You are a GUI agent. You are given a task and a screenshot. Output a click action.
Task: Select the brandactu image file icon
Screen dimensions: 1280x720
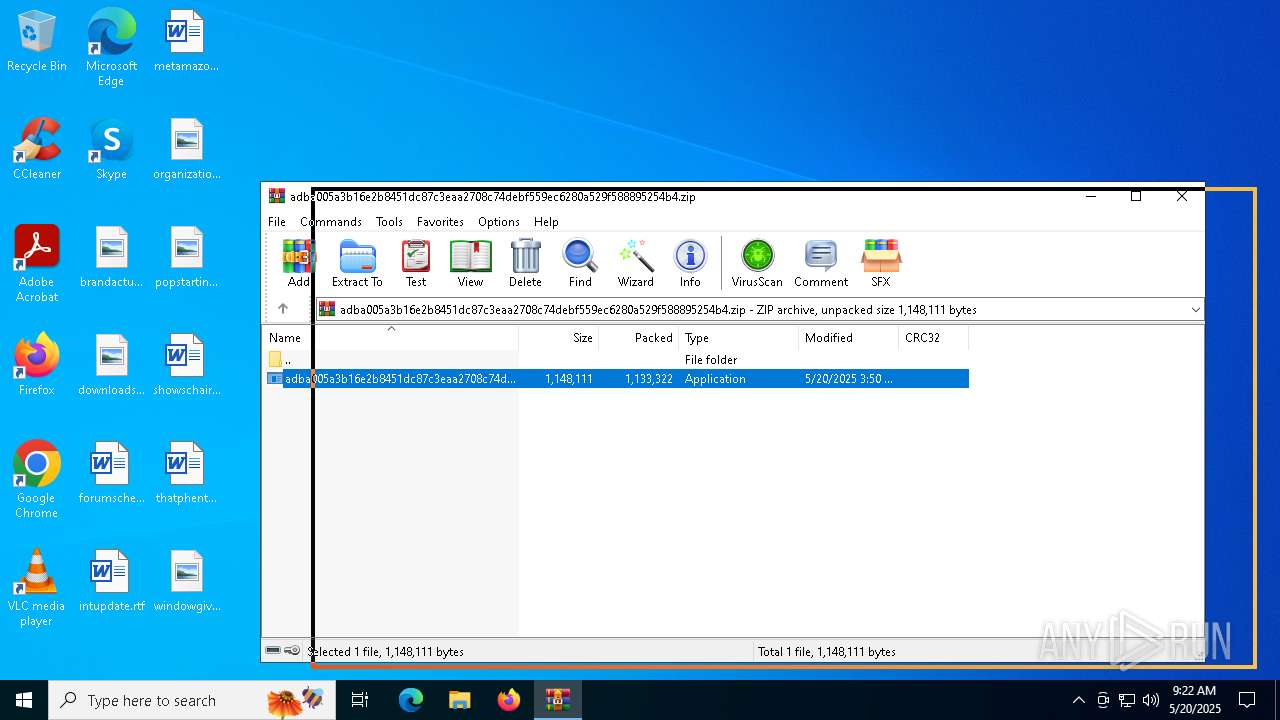pyautogui.click(x=111, y=257)
